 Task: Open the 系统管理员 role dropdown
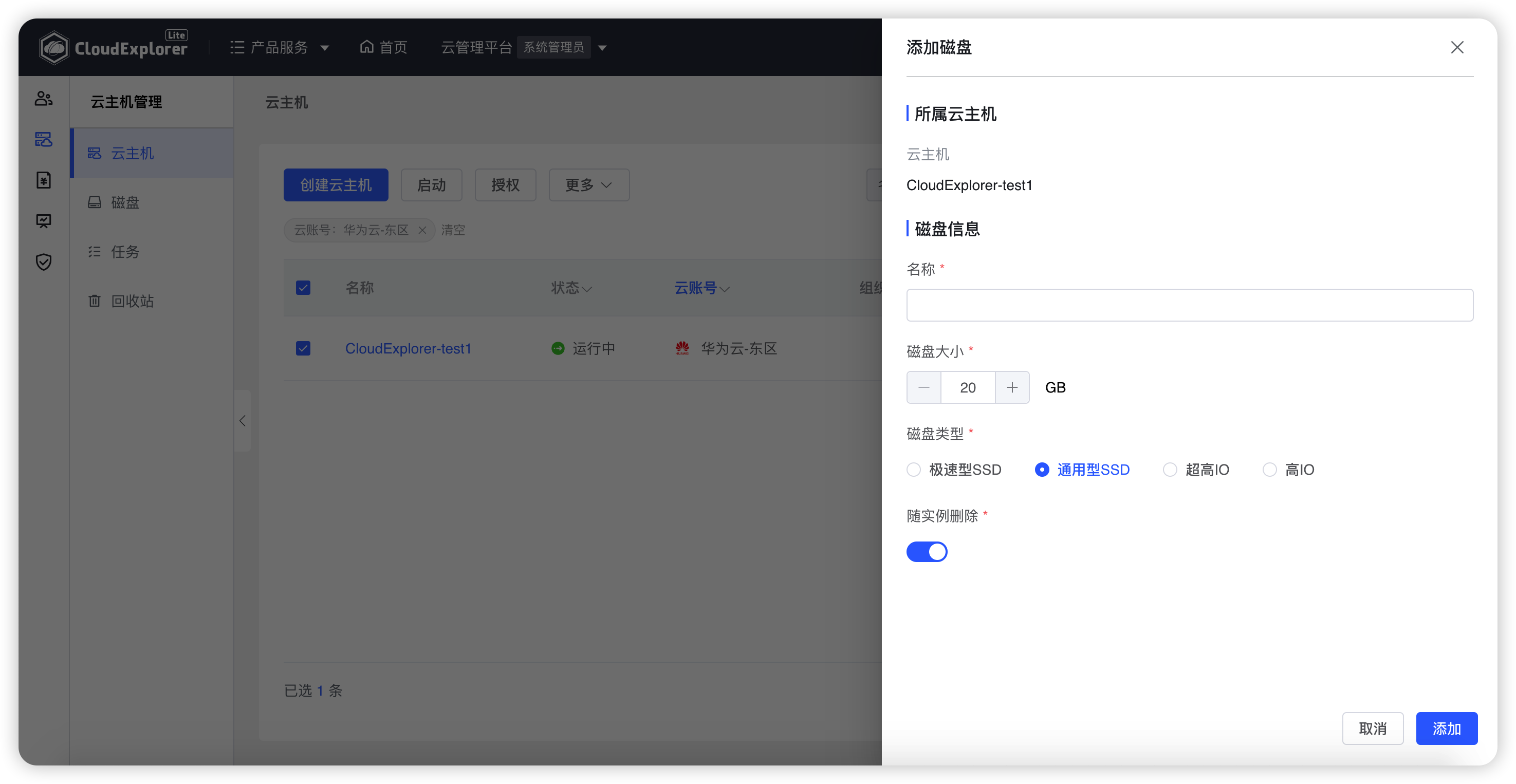pos(602,48)
